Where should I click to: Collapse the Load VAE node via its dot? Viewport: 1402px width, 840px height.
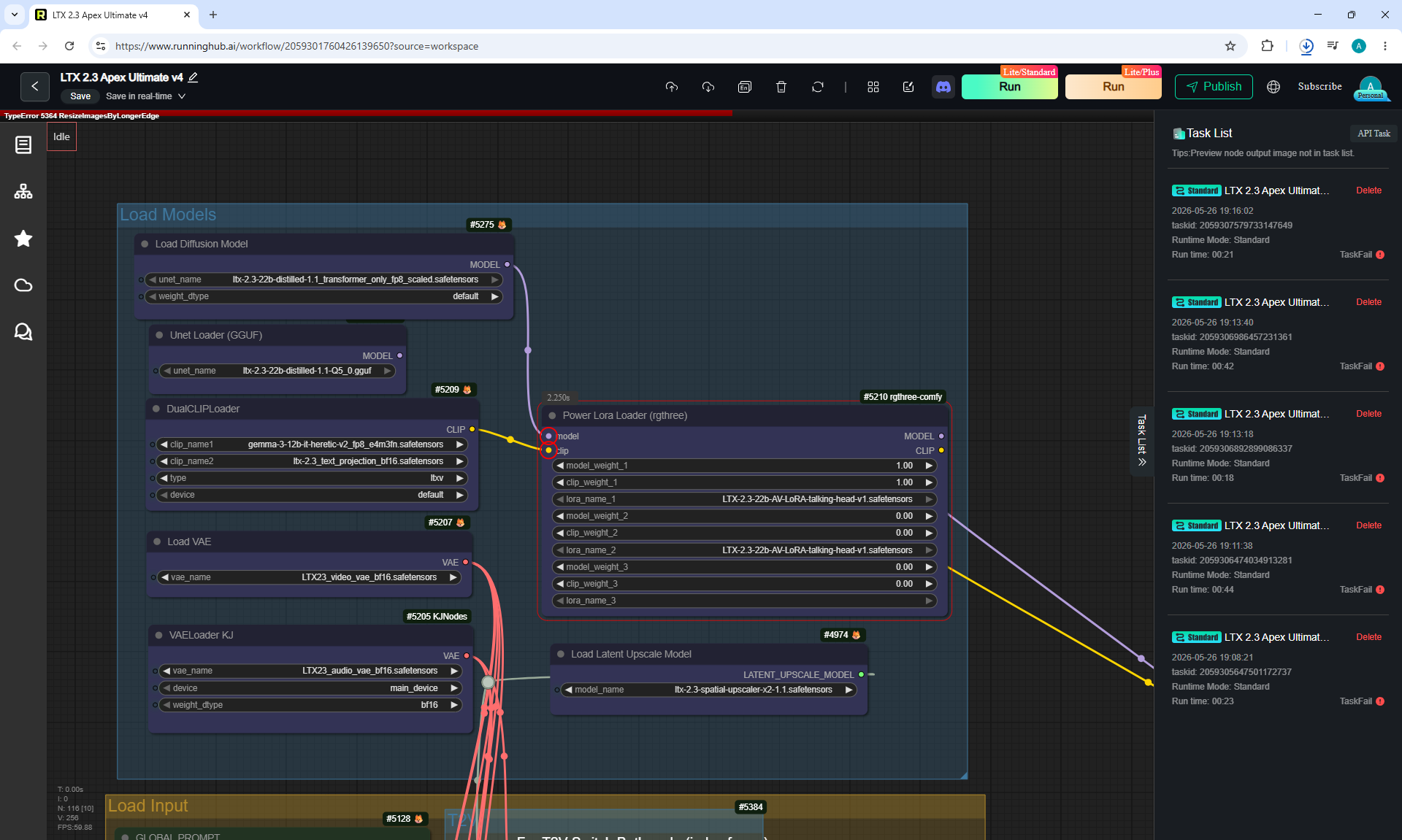[156, 542]
